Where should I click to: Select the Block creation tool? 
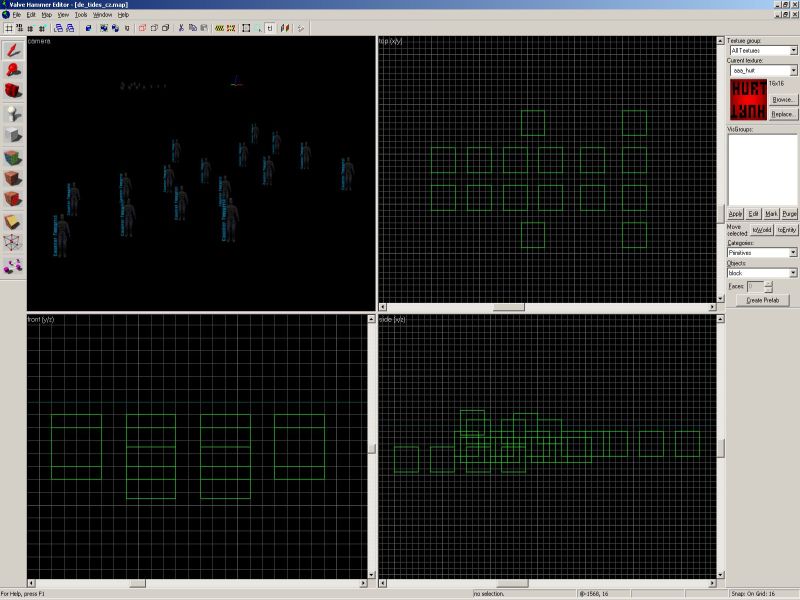pos(13,135)
